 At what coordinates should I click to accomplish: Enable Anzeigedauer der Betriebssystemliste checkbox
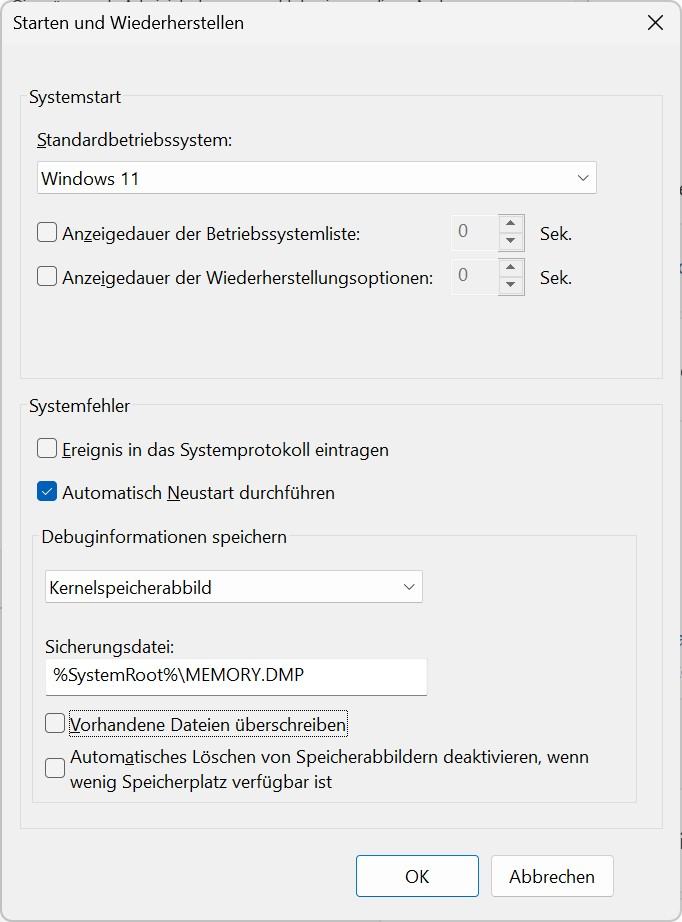pyautogui.click(x=47, y=233)
